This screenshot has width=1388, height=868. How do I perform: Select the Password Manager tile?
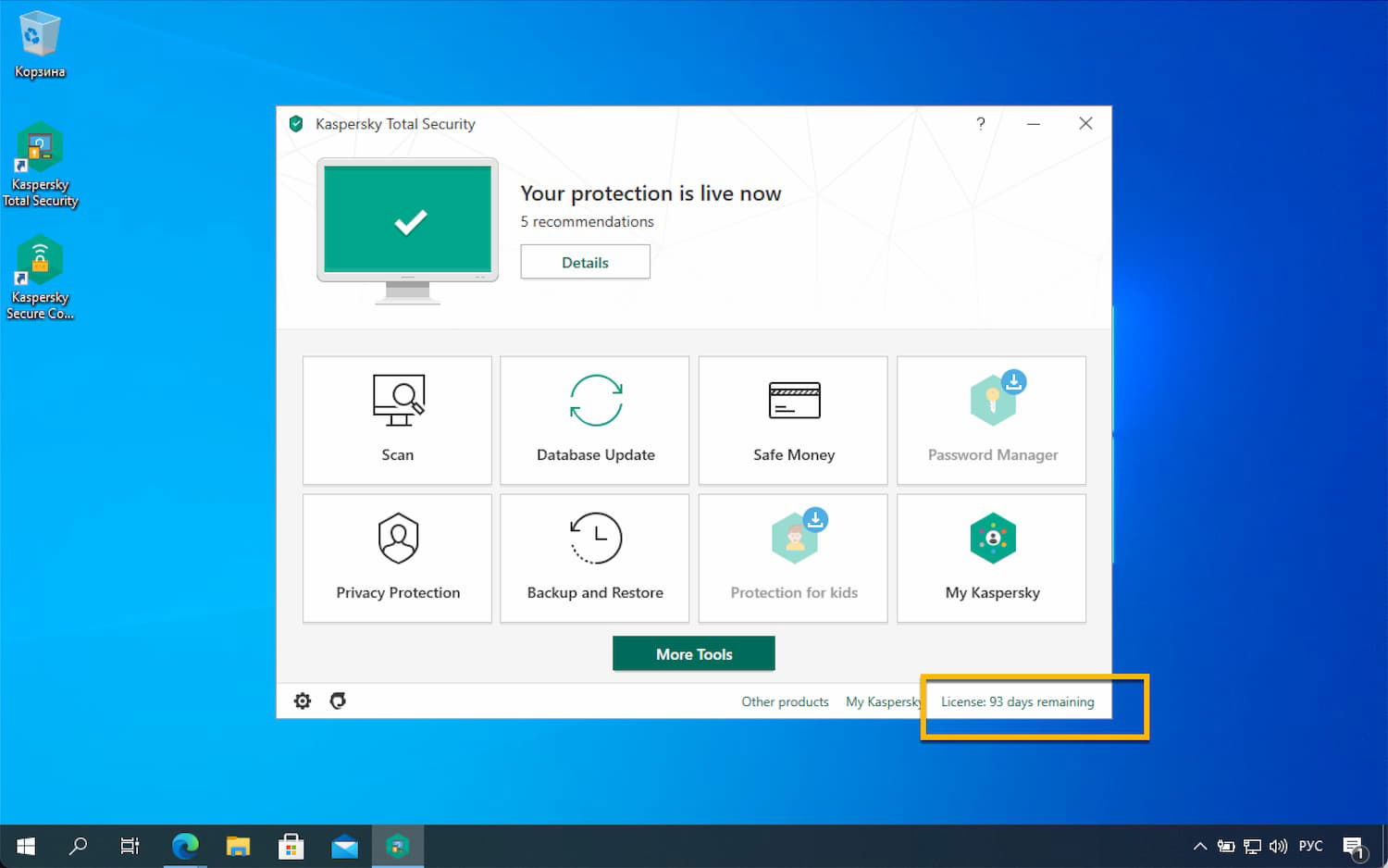pyautogui.click(x=992, y=420)
